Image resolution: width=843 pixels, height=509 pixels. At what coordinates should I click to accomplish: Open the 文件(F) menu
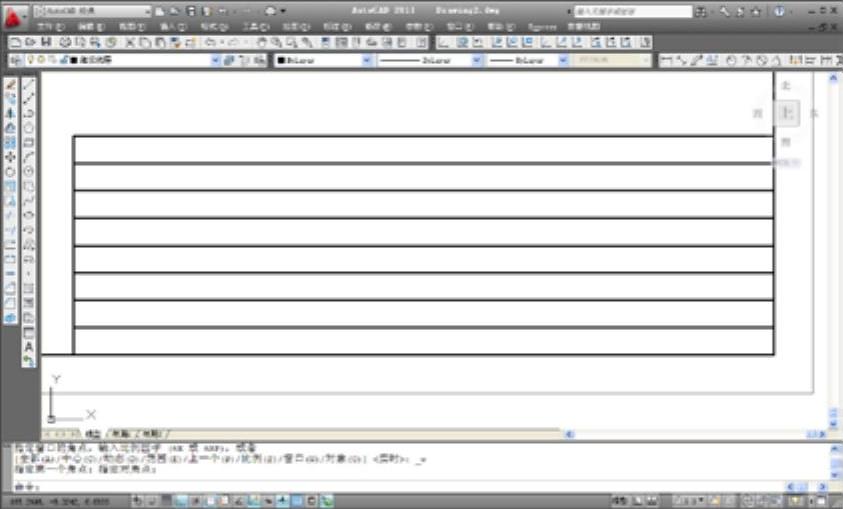pyautogui.click(x=51, y=26)
